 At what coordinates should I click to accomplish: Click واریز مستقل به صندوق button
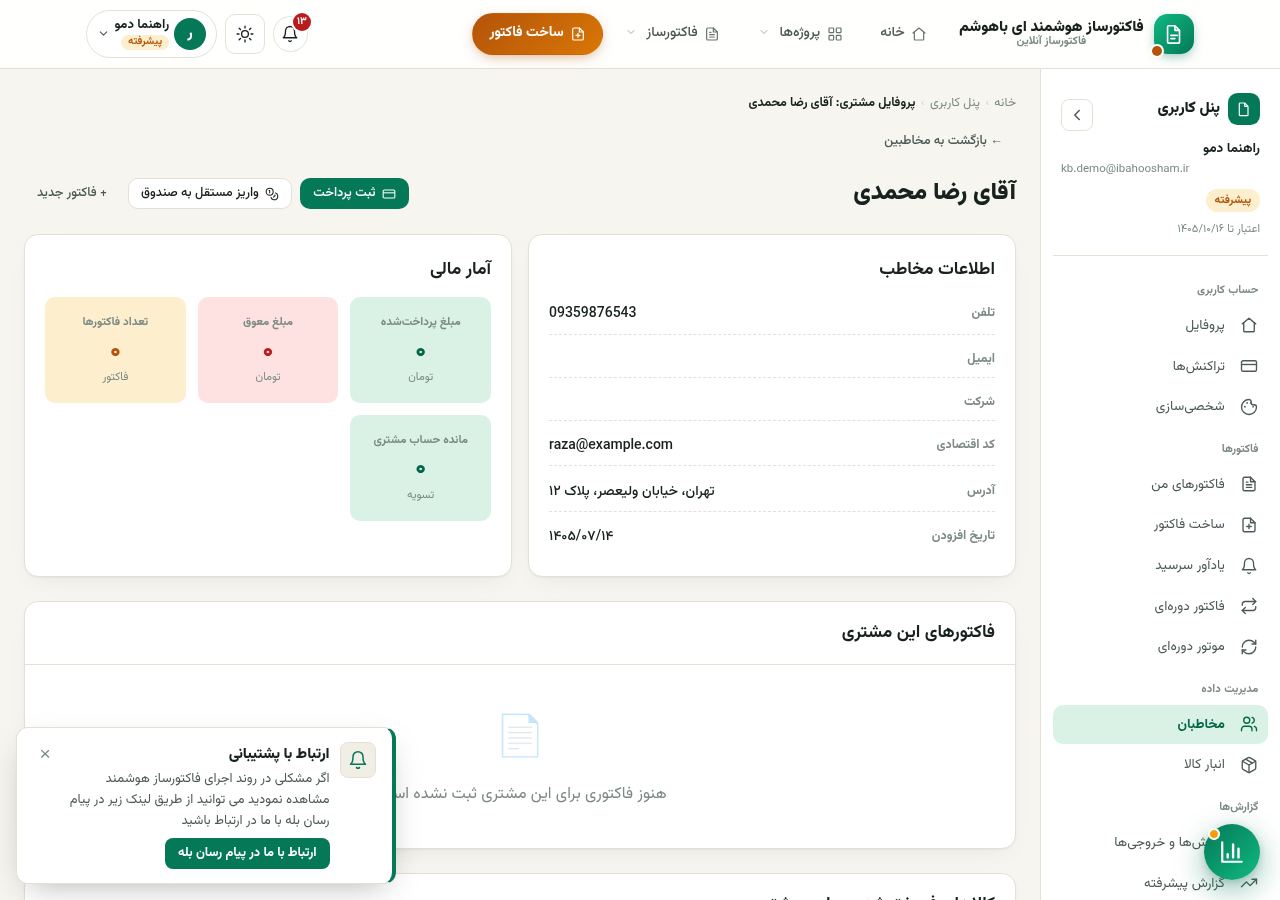210,193
